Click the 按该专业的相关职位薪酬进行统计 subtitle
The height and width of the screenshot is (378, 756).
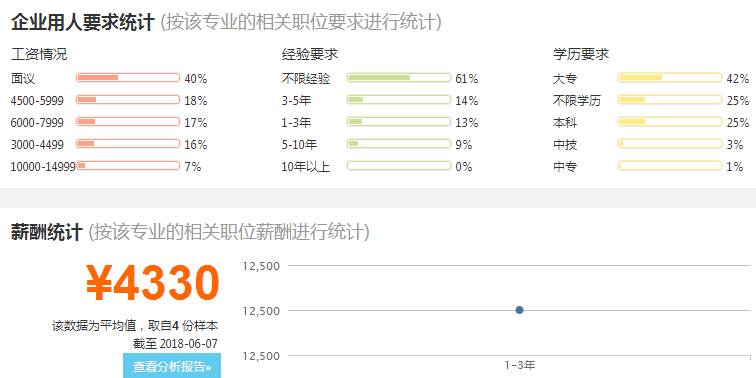click(x=229, y=232)
